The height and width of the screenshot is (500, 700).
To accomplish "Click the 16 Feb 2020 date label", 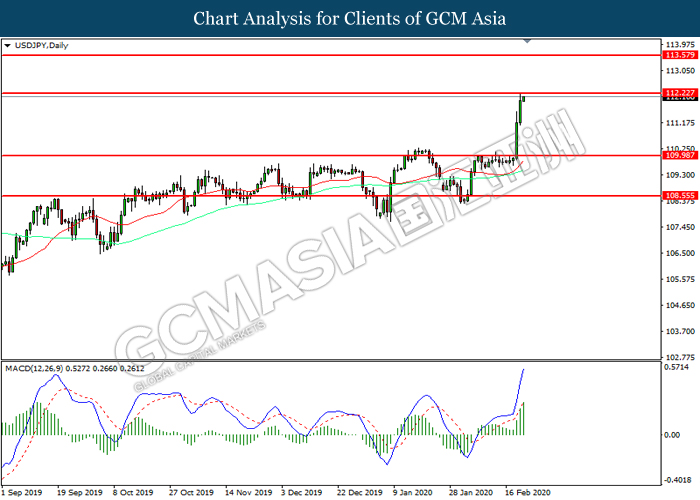I will coord(528,492).
